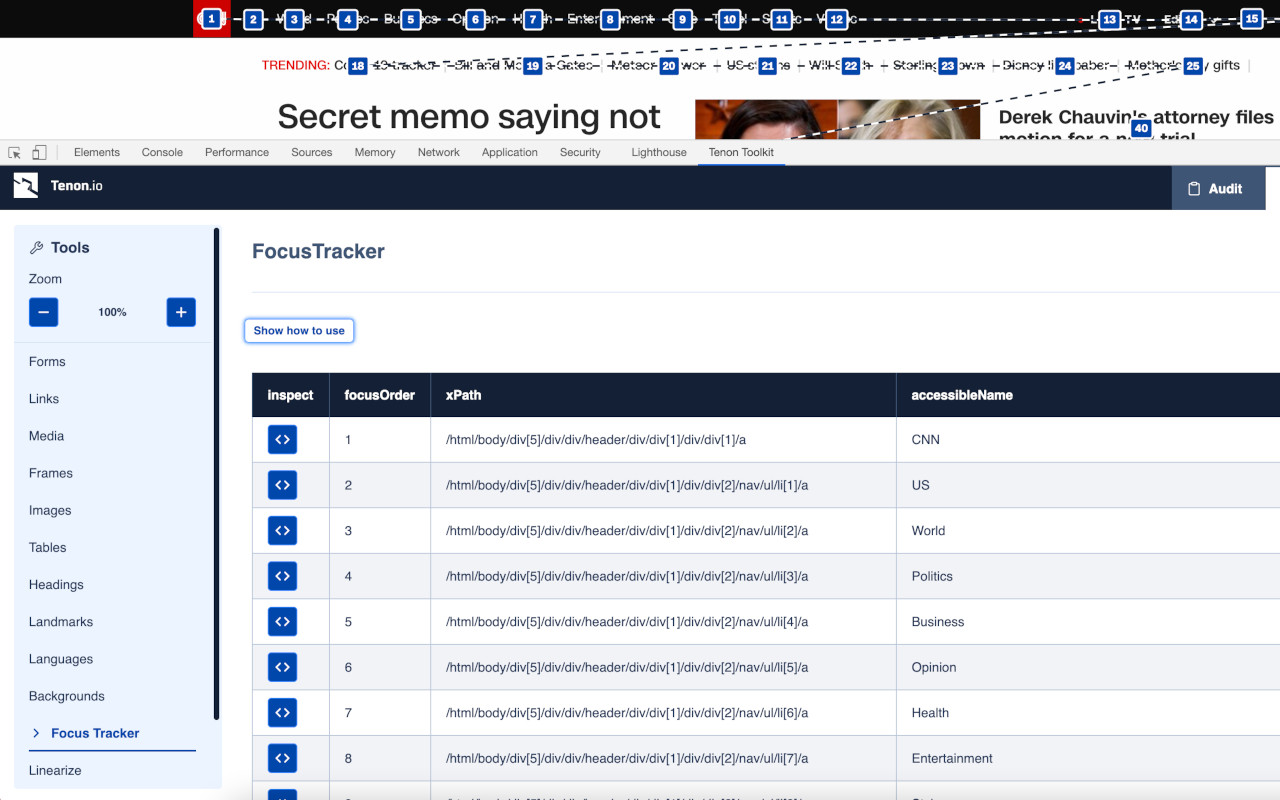
Task: Inspect the Opinion row element
Action: coord(282,667)
